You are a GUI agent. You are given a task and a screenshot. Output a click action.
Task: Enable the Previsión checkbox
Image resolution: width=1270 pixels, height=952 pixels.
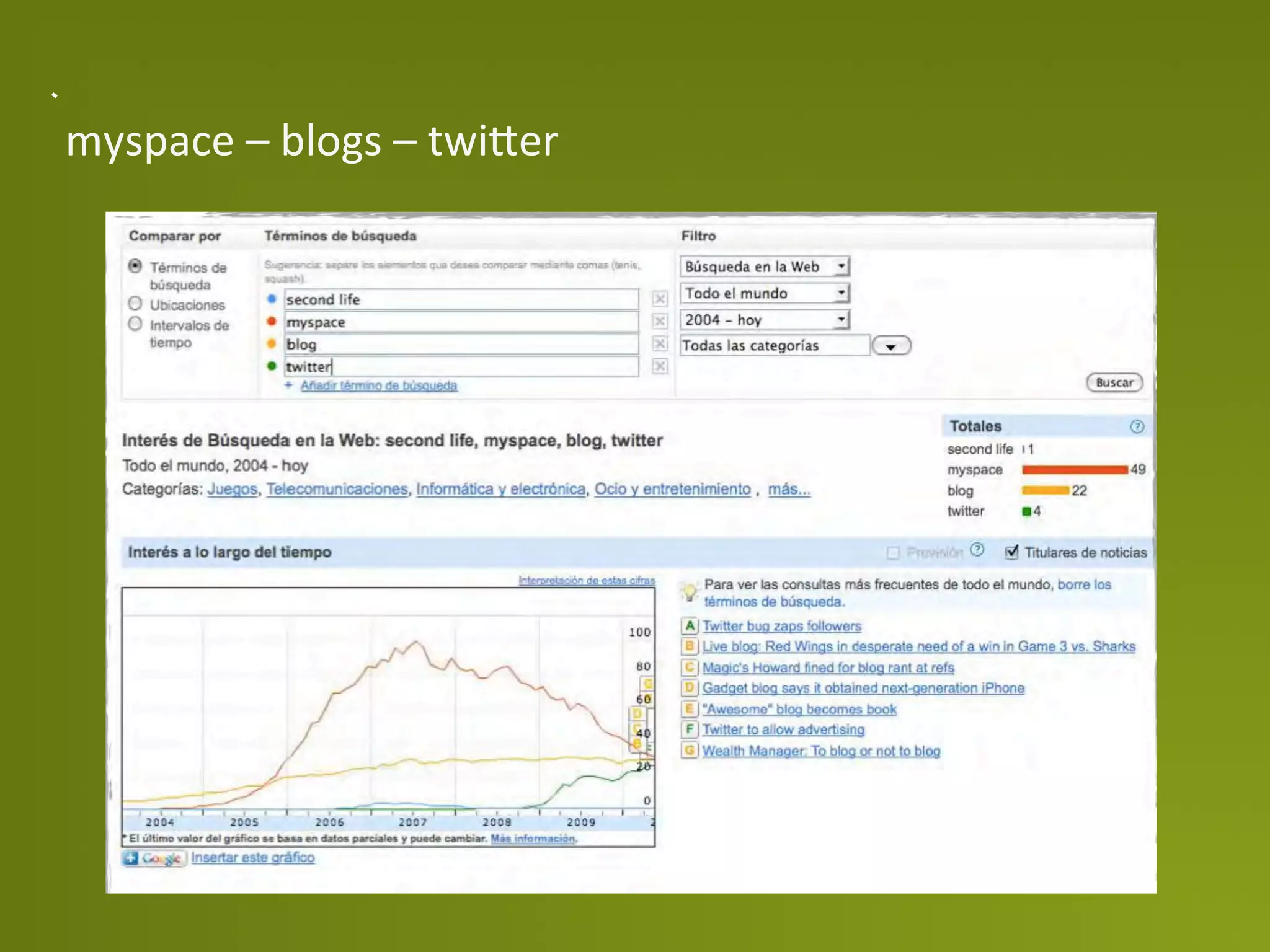tap(893, 552)
